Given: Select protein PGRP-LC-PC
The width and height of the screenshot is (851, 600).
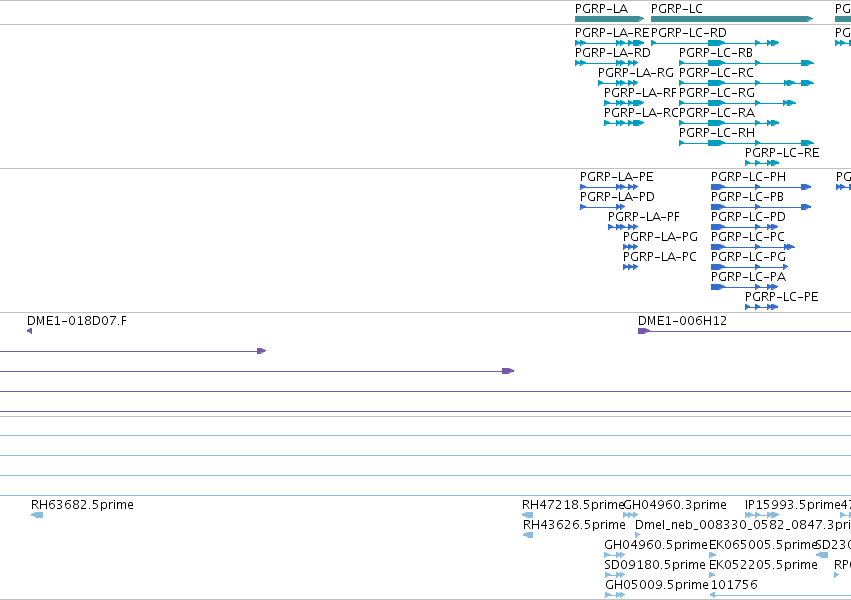Looking at the screenshot, I should click(x=753, y=247).
